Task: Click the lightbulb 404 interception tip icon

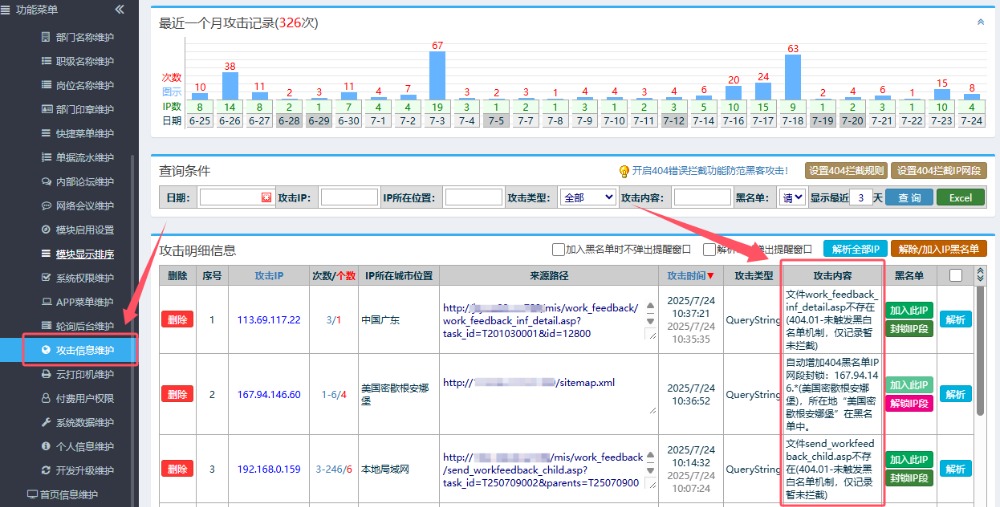Action: (624, 171)
